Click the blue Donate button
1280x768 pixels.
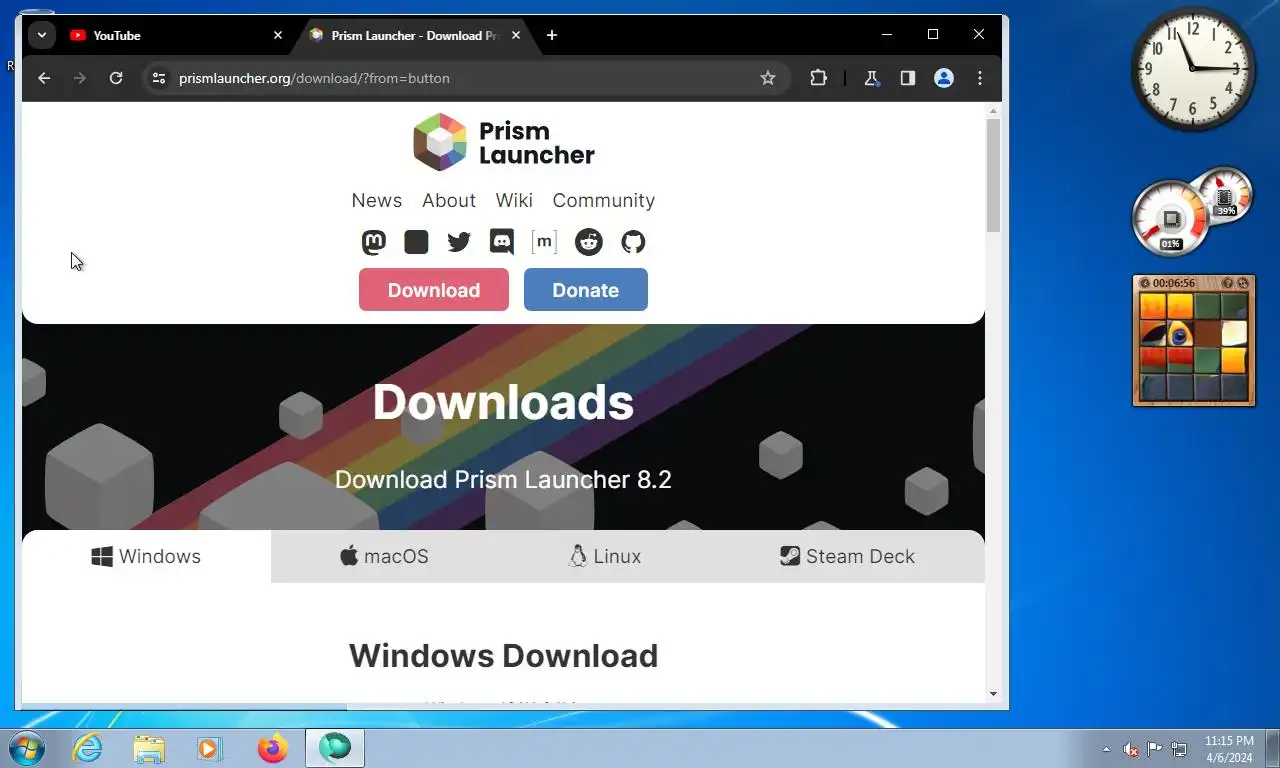586,290
